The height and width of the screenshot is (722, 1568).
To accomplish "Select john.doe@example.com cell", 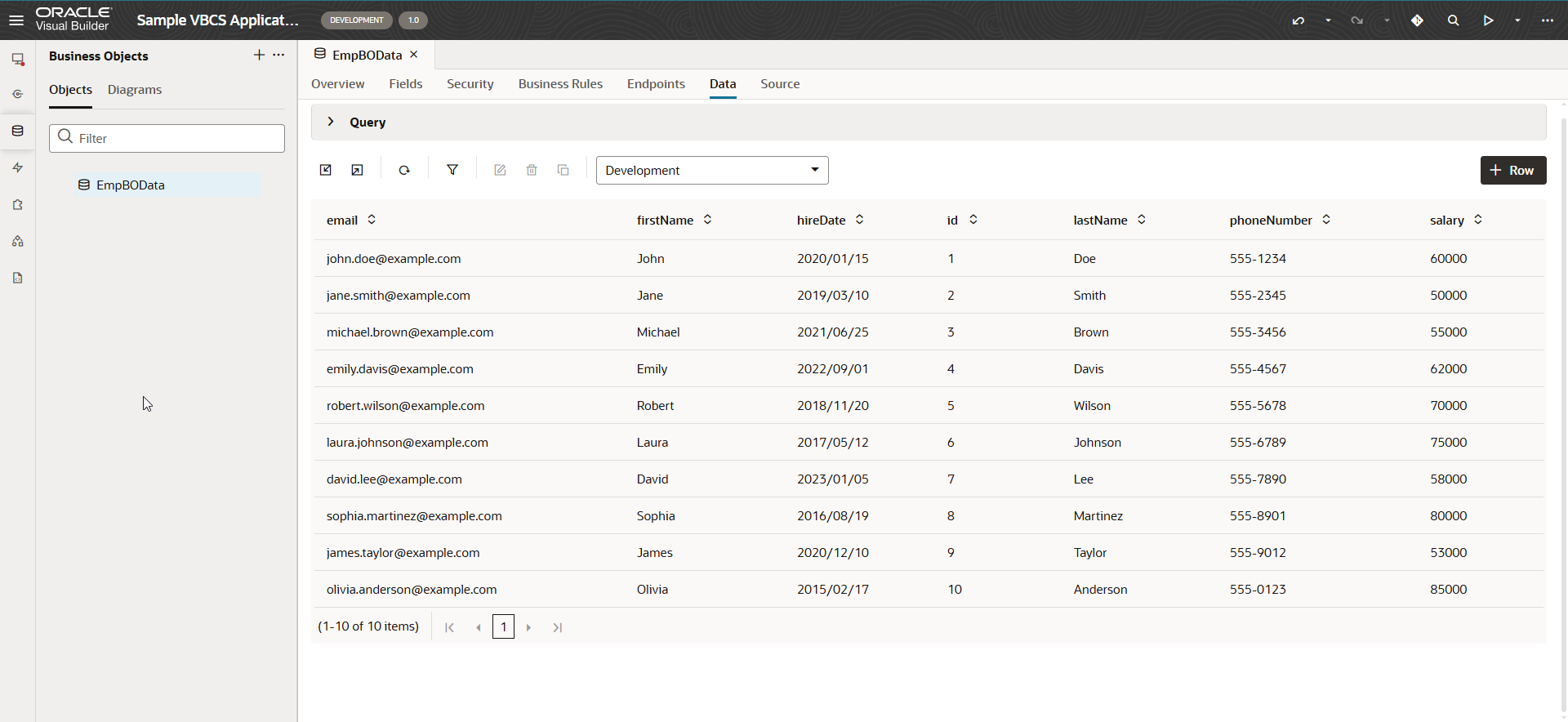I will click(x=394, y=258).
